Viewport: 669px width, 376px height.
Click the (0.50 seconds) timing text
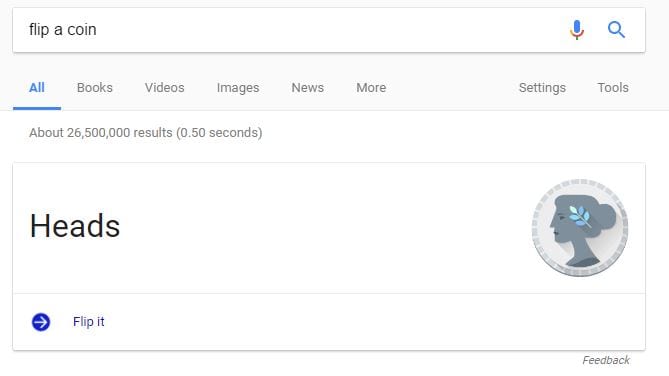(x=218, y=133)
